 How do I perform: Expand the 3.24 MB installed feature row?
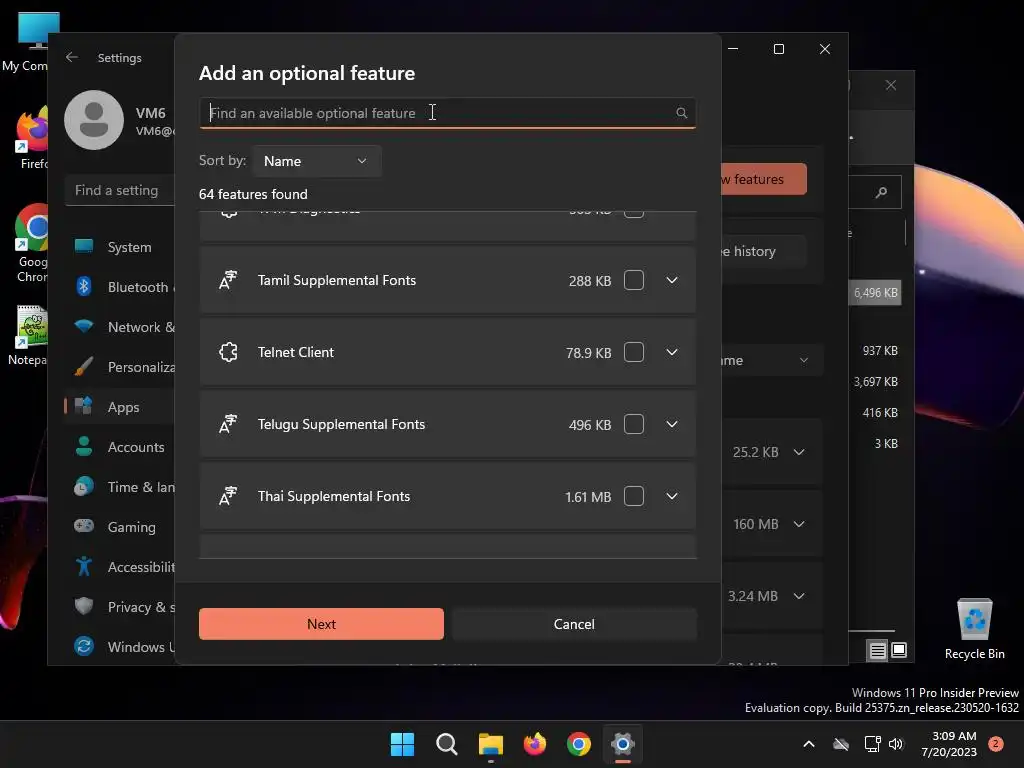(799, 596)
